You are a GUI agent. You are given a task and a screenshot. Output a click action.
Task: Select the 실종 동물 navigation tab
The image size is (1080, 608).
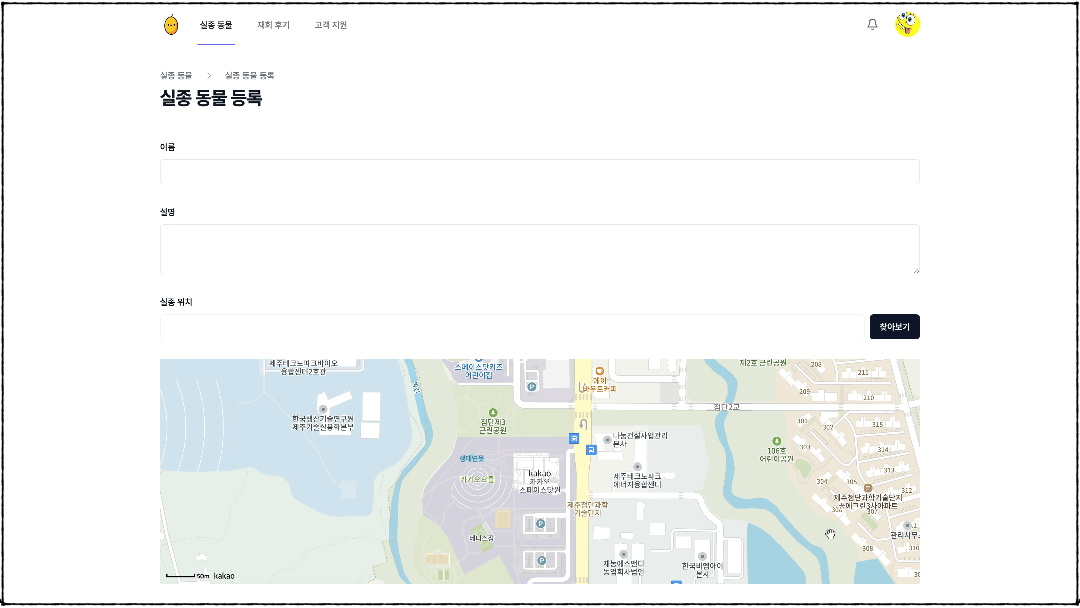pos(216,25)
